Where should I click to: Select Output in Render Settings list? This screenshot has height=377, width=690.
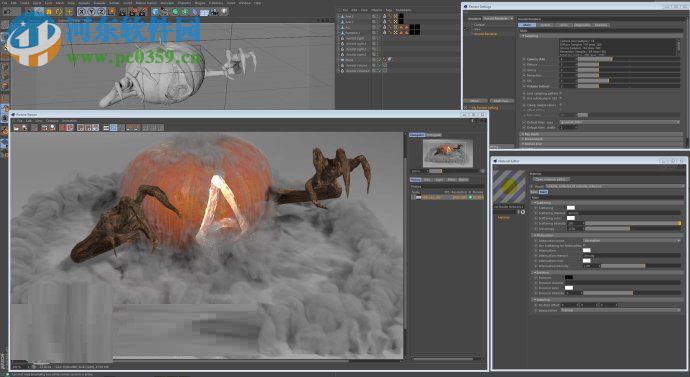pyautogui.click(x=479, y=25)
